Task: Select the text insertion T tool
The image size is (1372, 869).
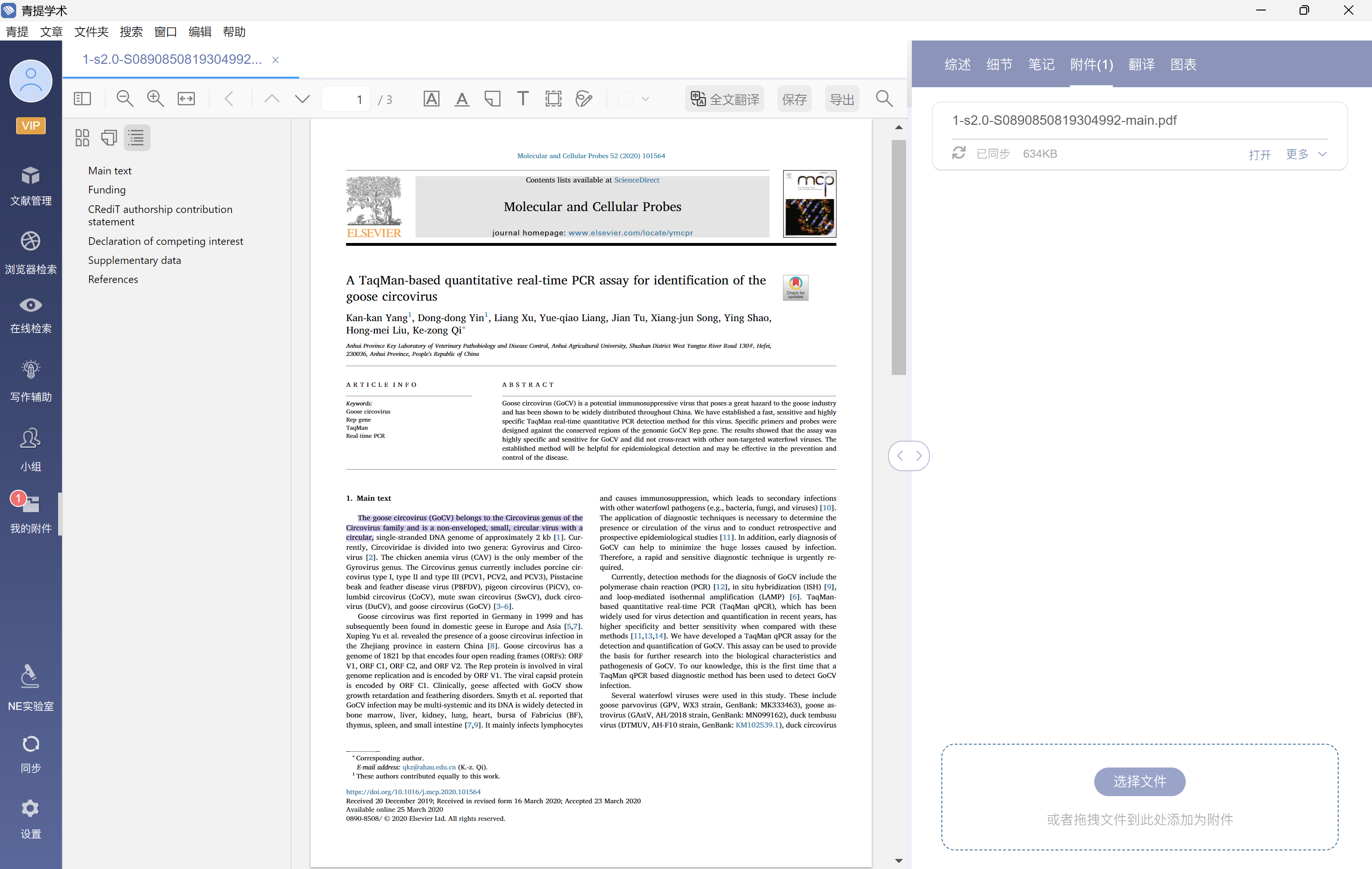Action: [x=523, y=99]
